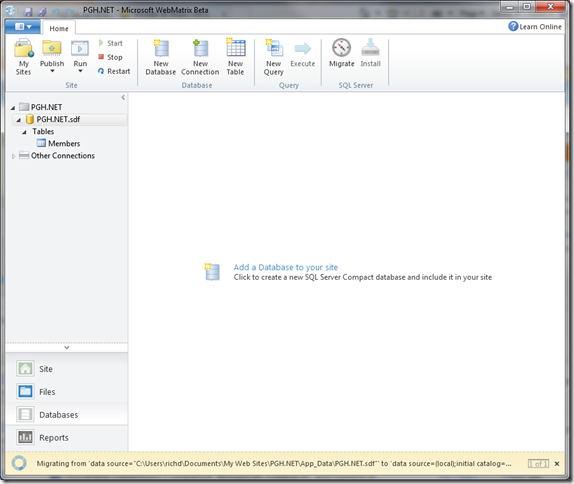Open a New Query
574x484 pixels.
click(273, 57)
